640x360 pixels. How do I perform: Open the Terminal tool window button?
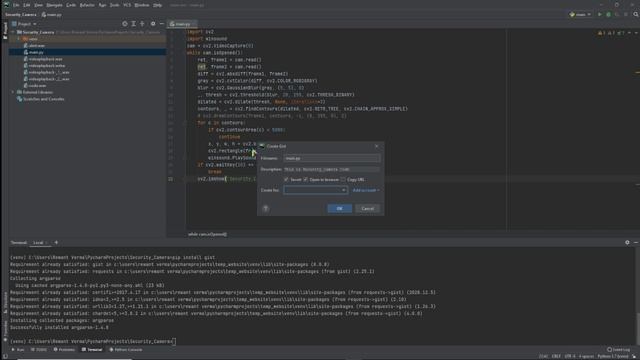92,350
